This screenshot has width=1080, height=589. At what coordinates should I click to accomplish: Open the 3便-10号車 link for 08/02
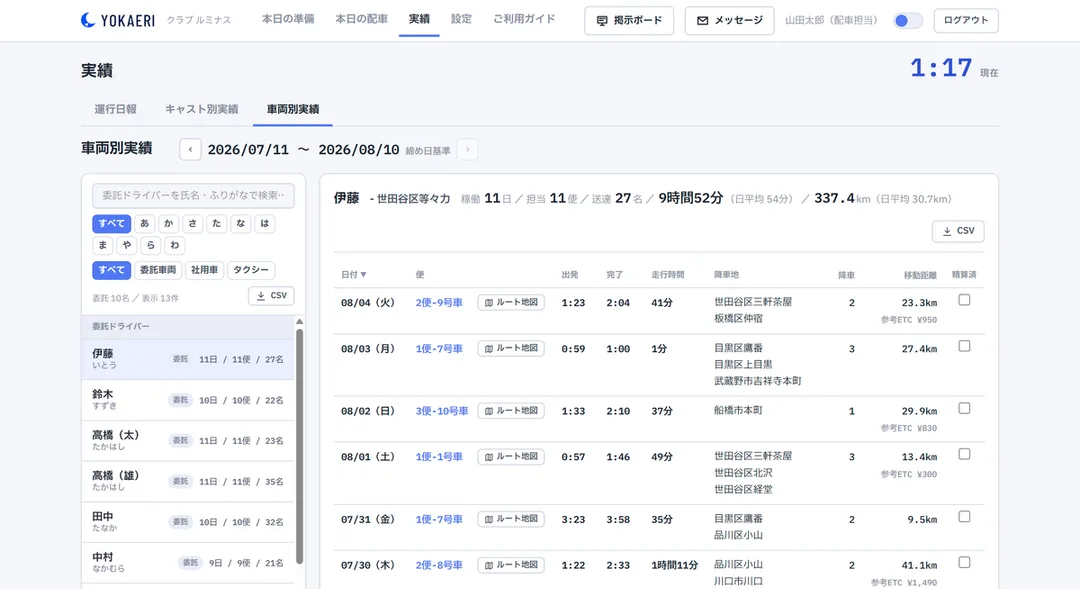click(442, 411)
